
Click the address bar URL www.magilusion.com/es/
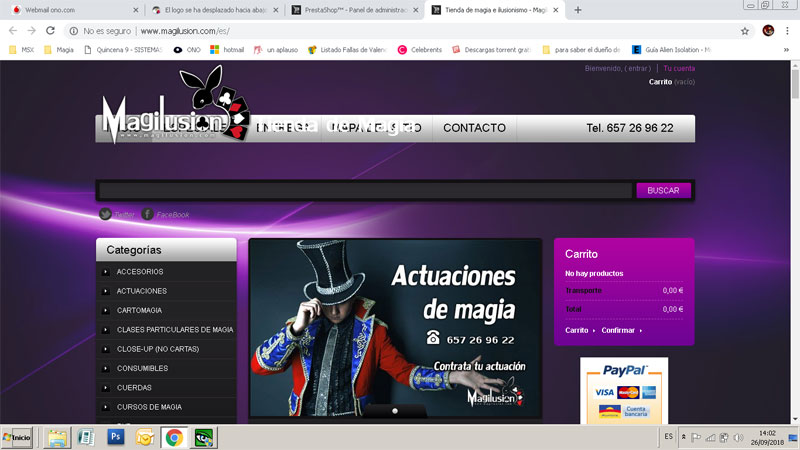[185, 31]
